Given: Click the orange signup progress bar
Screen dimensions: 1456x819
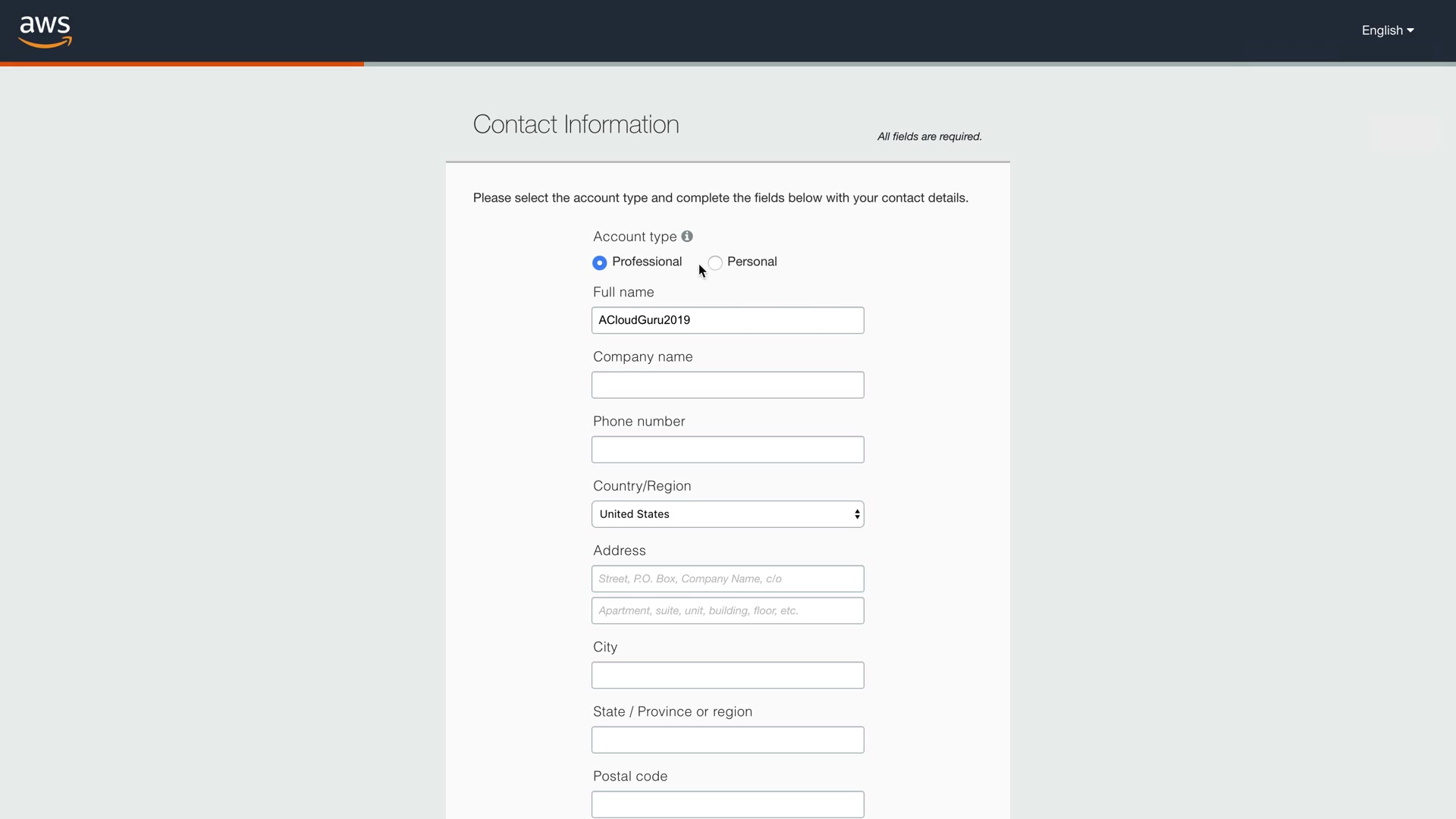Looking at the screenshot, I should (x=182, y=64).
